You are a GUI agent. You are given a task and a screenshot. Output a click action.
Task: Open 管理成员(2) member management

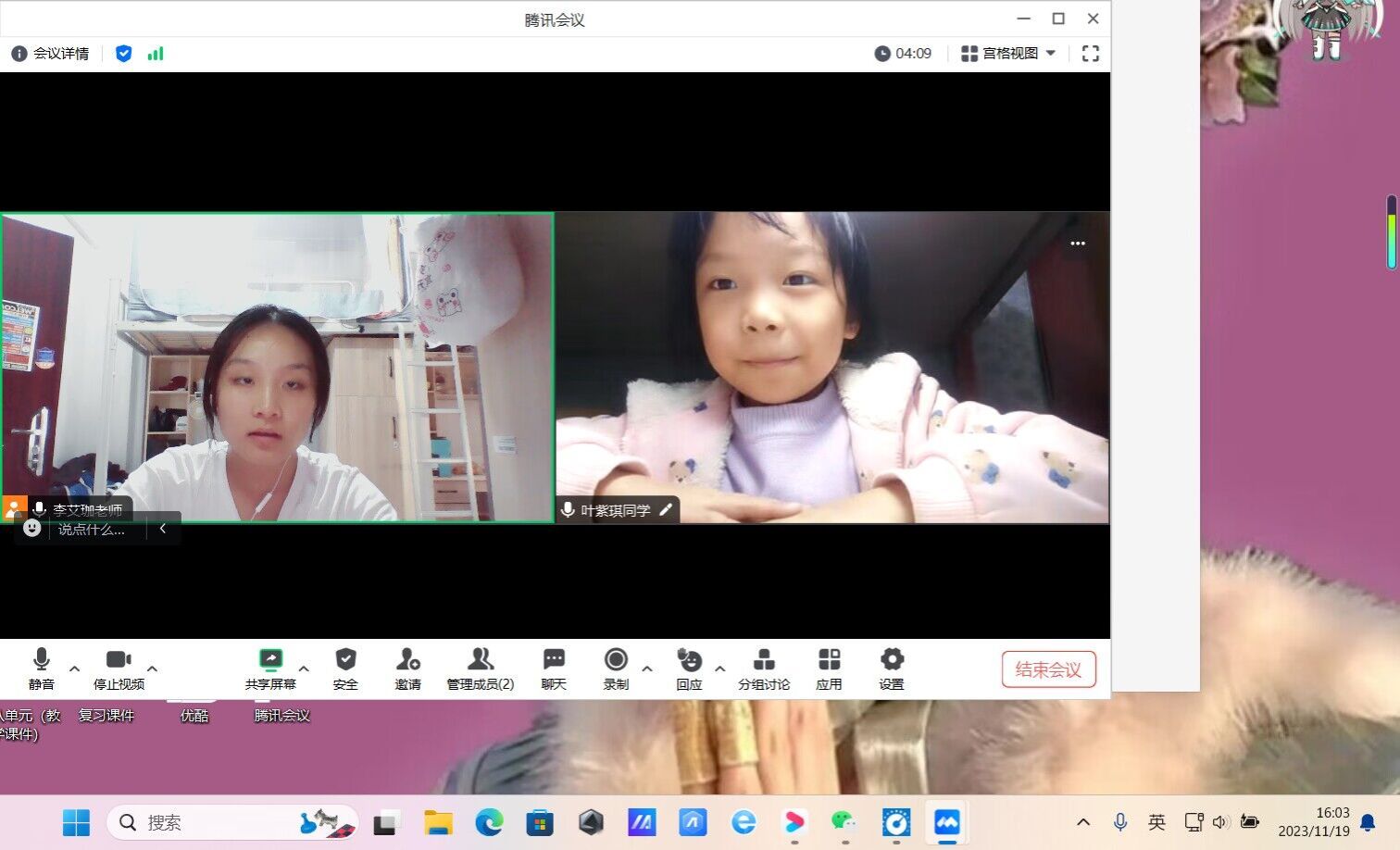point(480,669)
